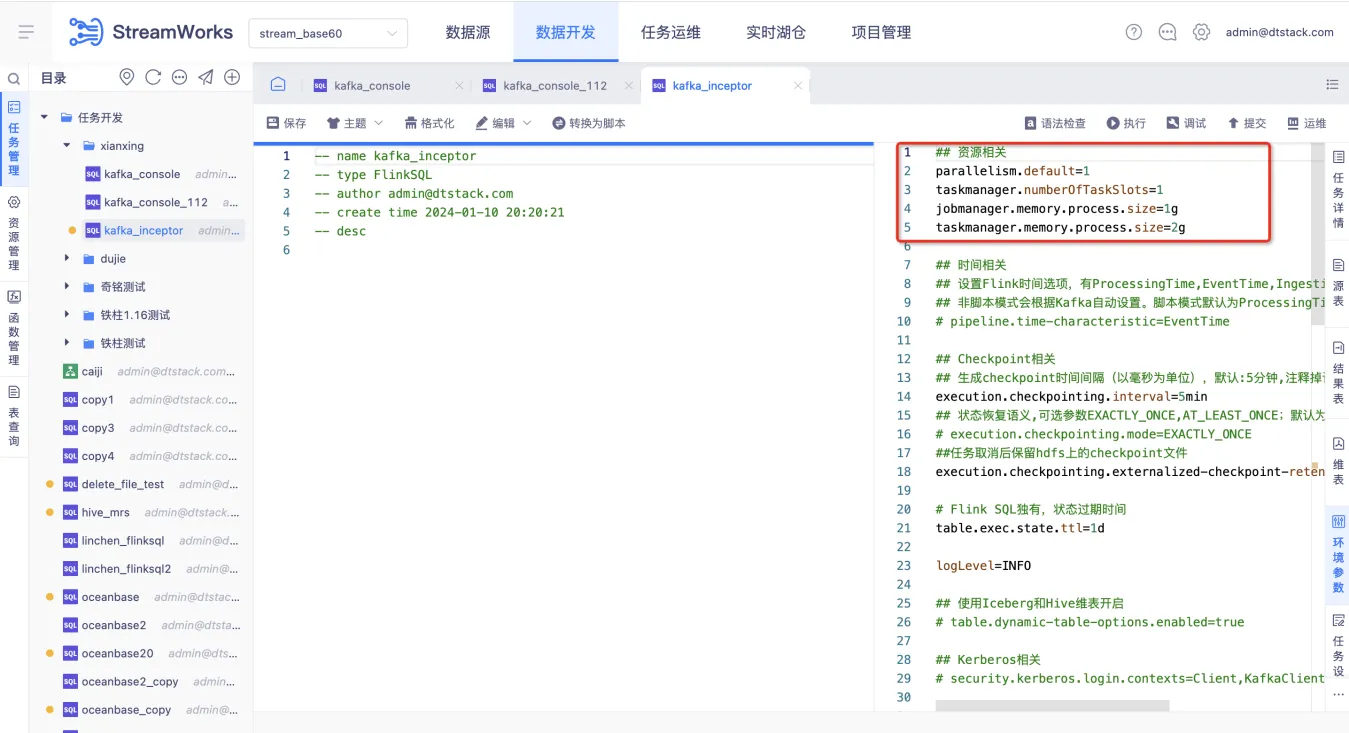The height and width of the screenshot is (733, 1349).
Task: Click the 执行 execute button
Action: click(1126, 123)
